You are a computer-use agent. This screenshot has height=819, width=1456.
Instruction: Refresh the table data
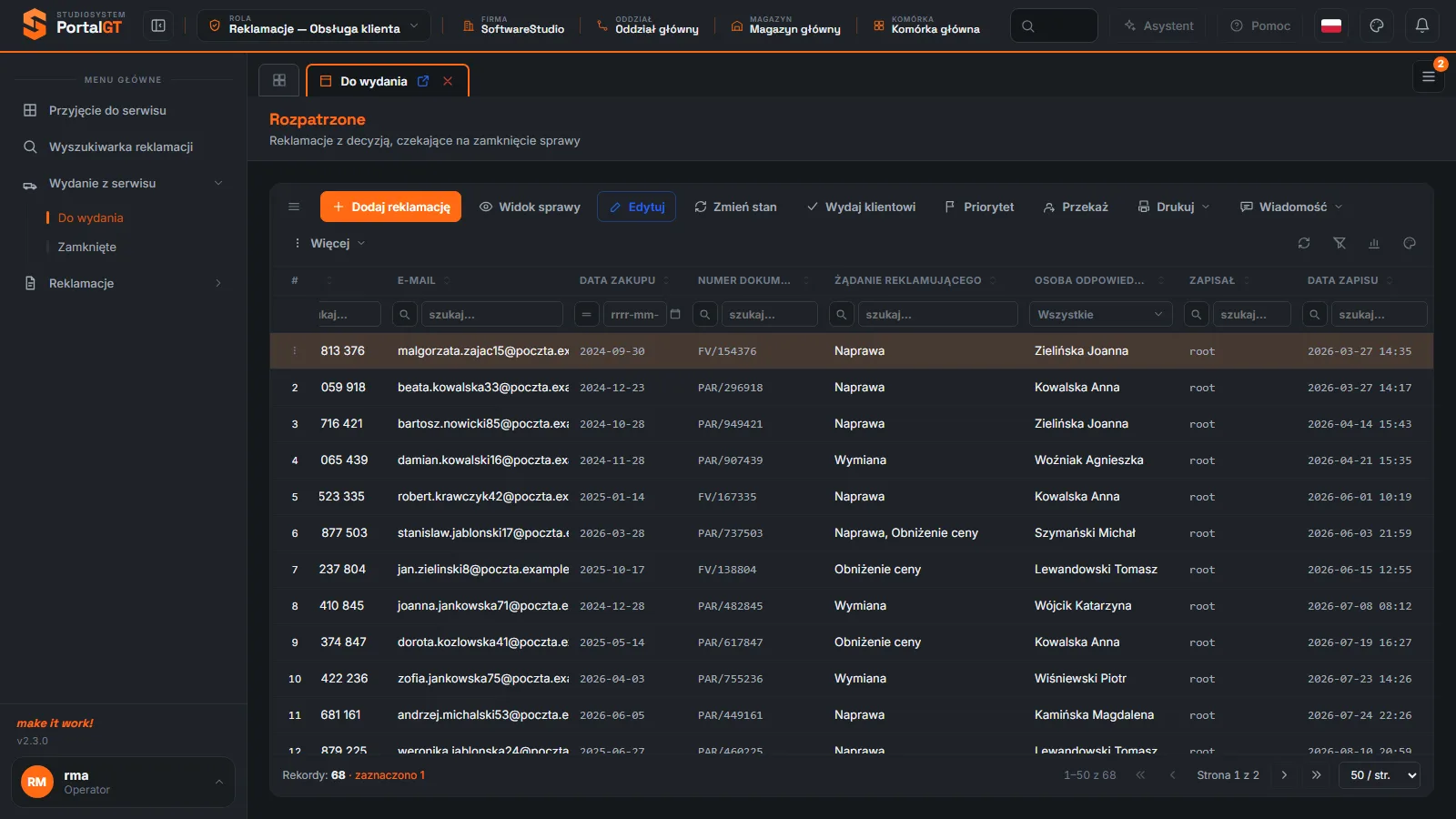pyautogui.click(x=1304, y=243)
